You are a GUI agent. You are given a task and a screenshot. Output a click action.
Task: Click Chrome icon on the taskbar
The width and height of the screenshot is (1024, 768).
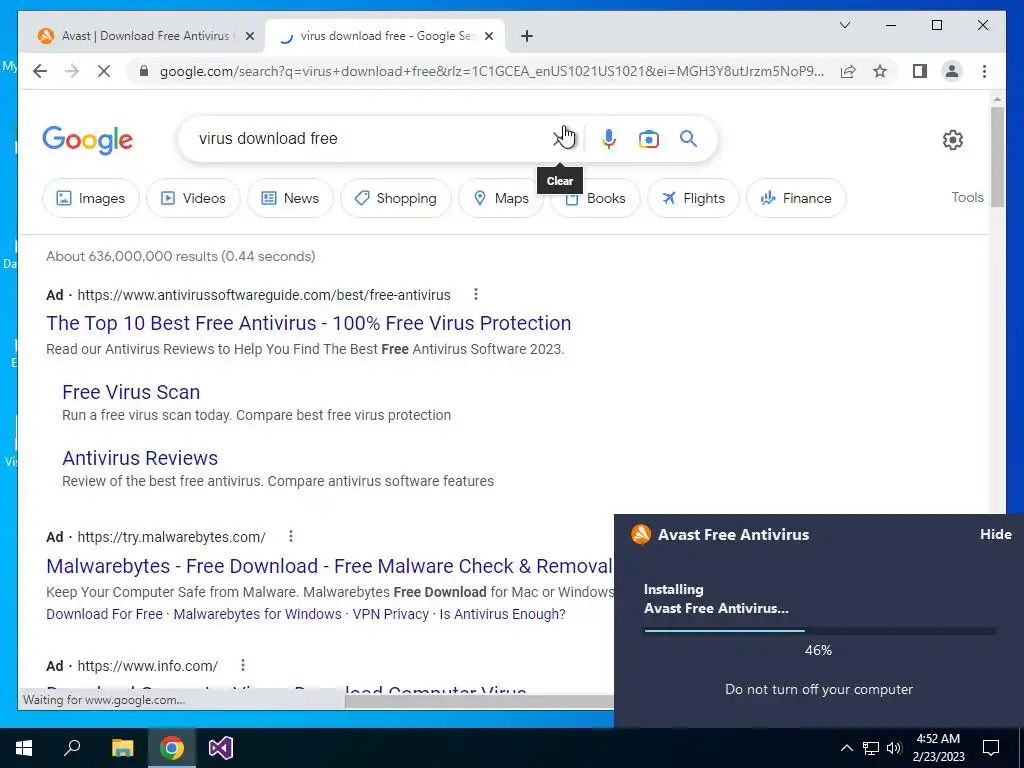point(172,748)
